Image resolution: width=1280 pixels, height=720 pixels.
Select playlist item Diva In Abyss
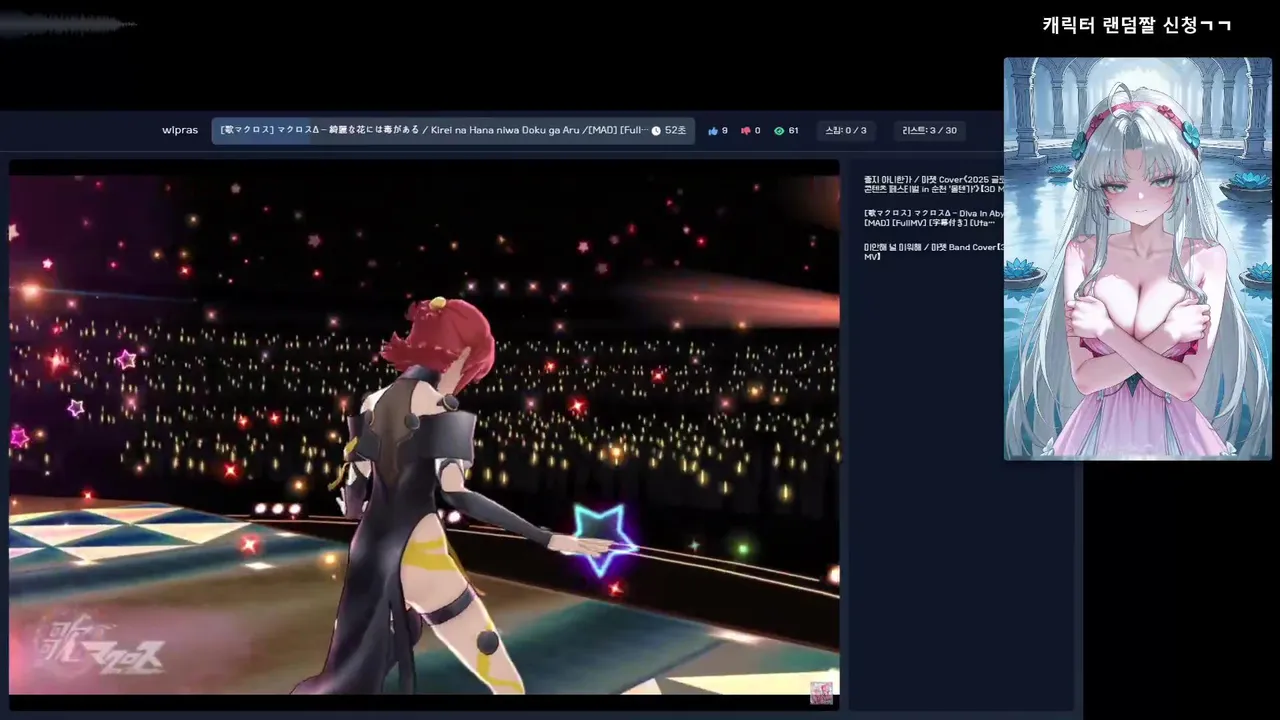934,218
